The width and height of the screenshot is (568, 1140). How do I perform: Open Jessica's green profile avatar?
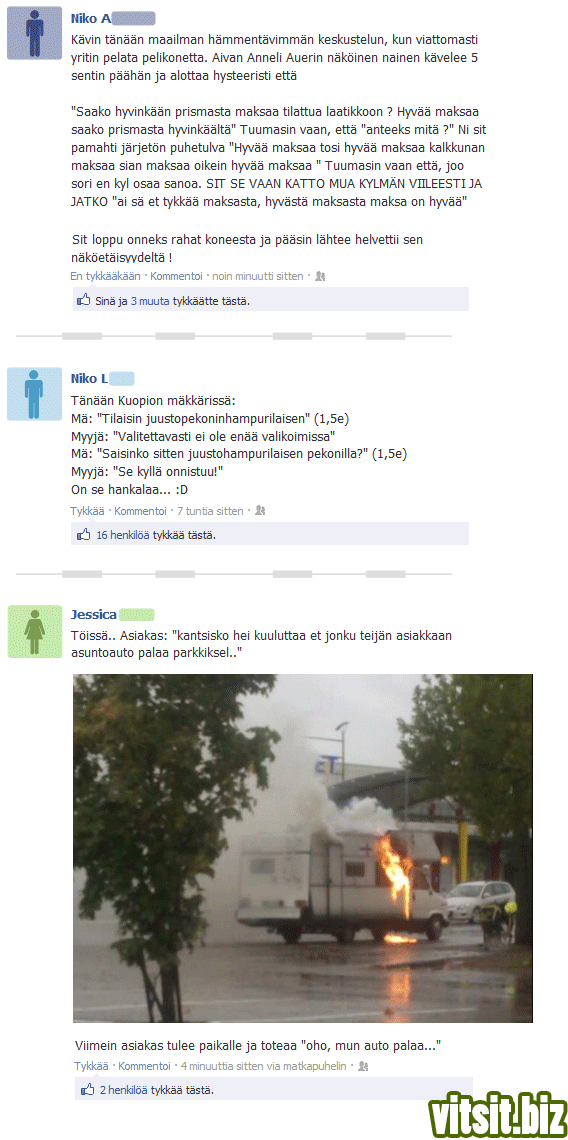[34, 631]
